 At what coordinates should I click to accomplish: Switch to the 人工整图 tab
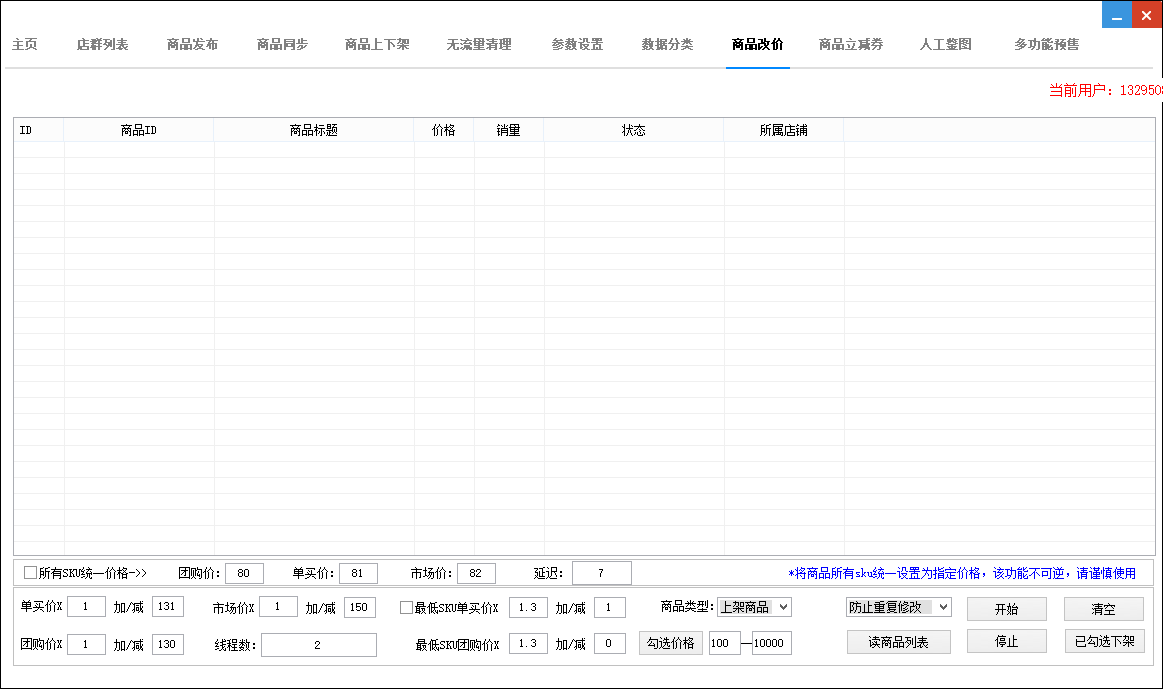[945, 45]
